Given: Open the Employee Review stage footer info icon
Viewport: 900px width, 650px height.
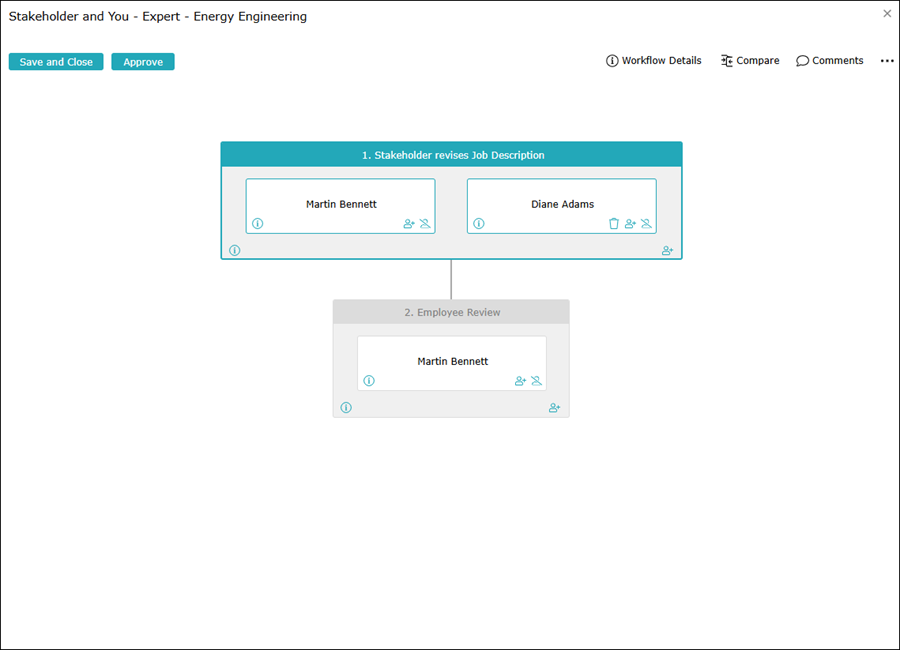Looking at the screenshot, I should click(x=346, y=408).
